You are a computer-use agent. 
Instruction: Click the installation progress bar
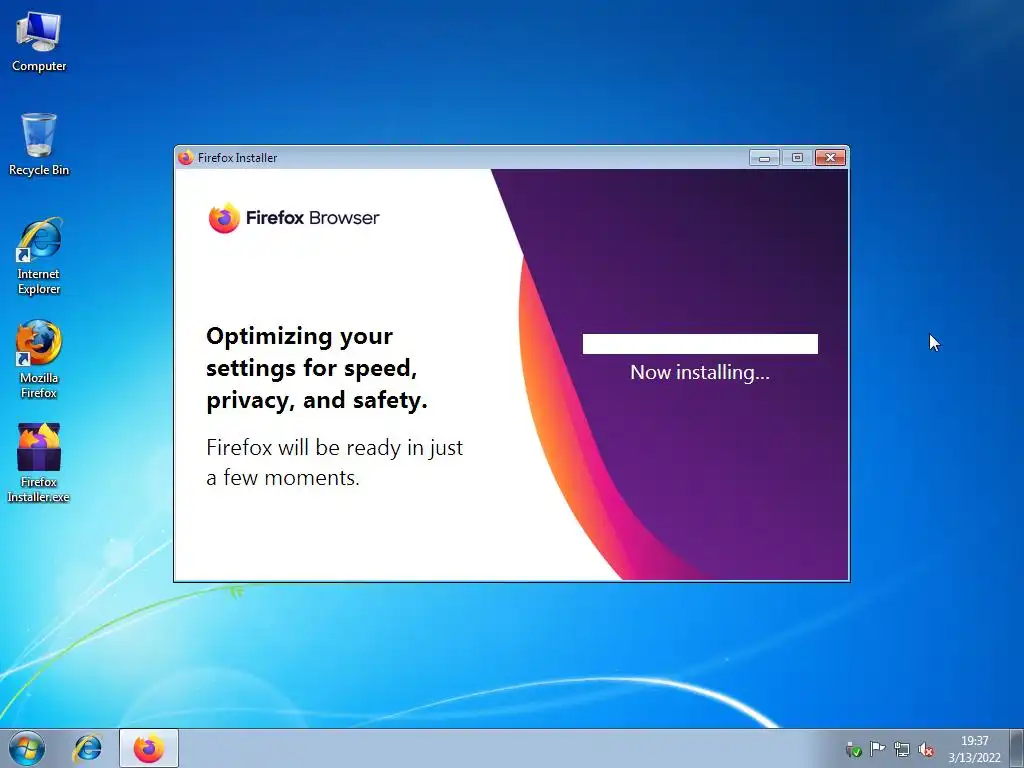point(700,344)
